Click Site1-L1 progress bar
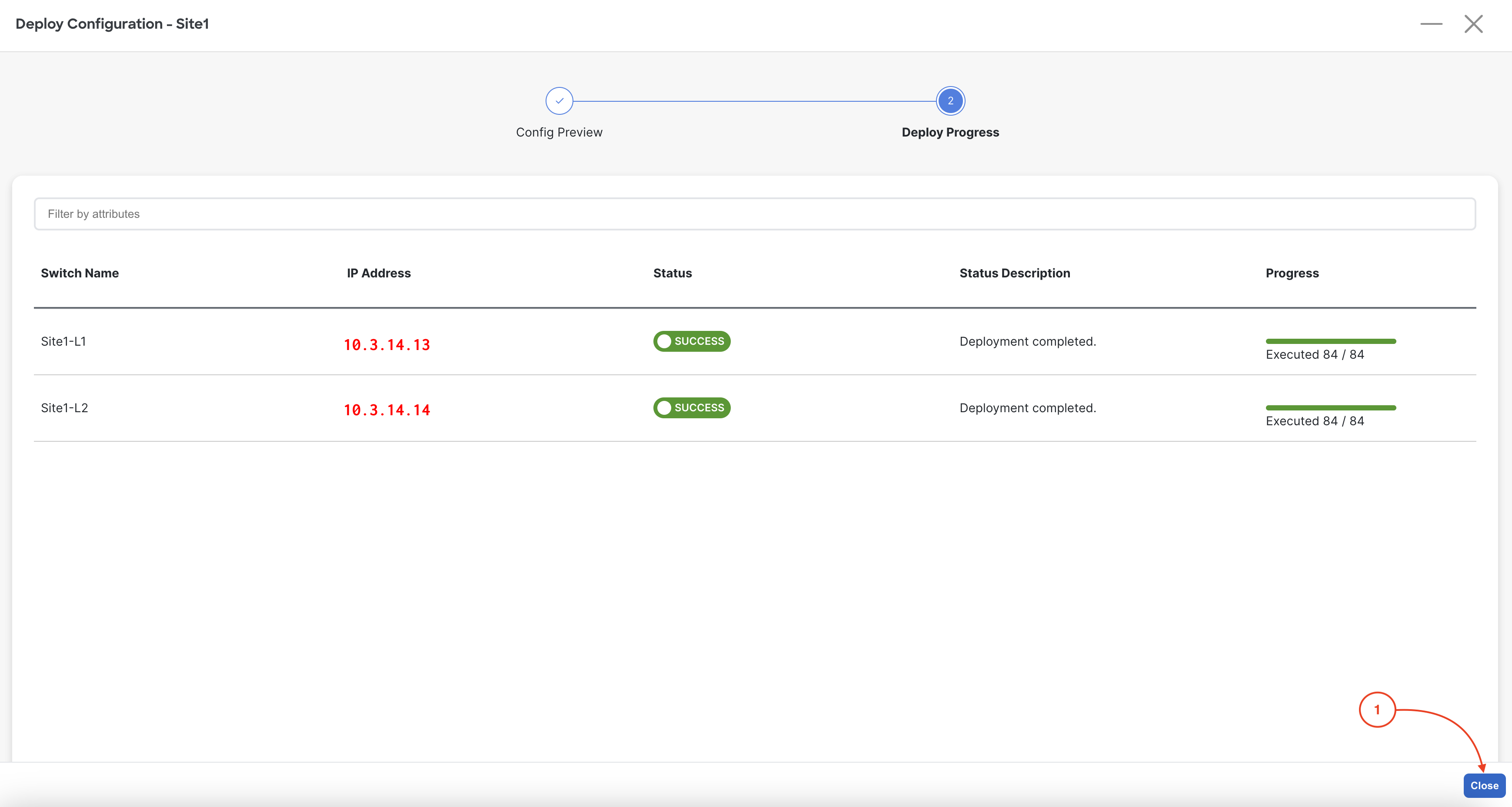Screen dimensions: 1512x807 (x=1331, y=341)
